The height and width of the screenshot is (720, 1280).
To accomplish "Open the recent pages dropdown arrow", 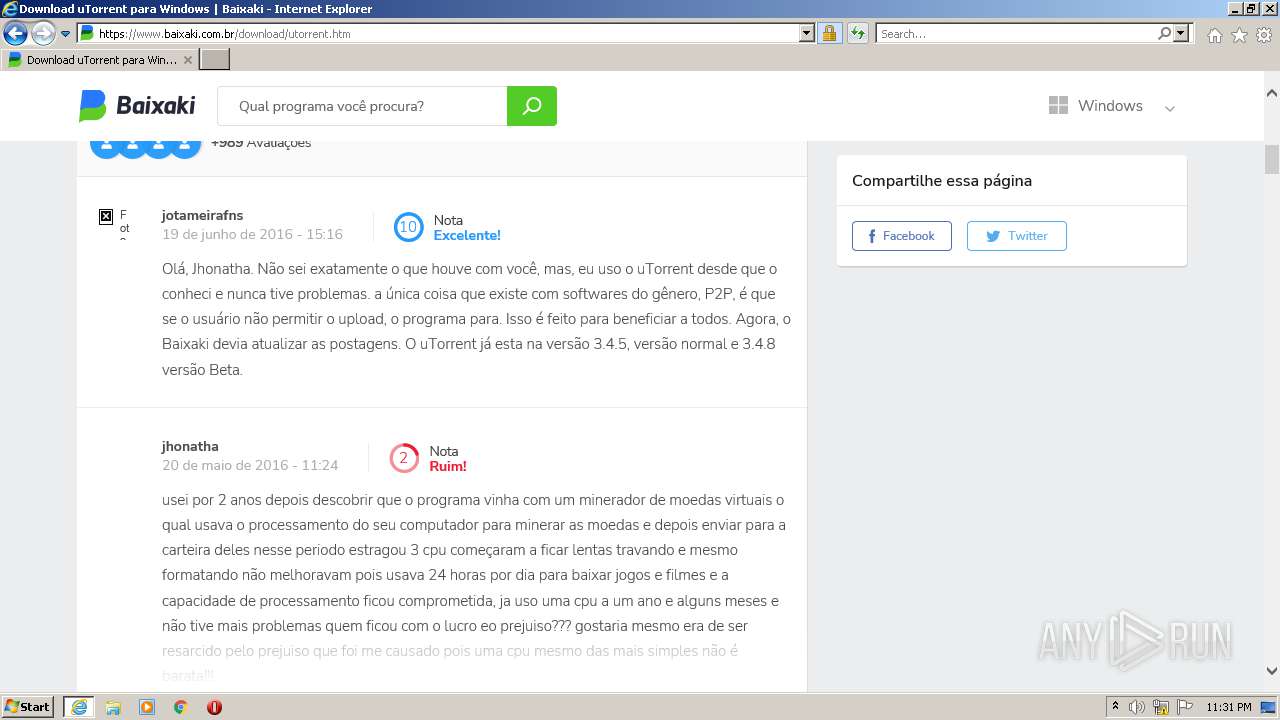I will click(66, 34).
